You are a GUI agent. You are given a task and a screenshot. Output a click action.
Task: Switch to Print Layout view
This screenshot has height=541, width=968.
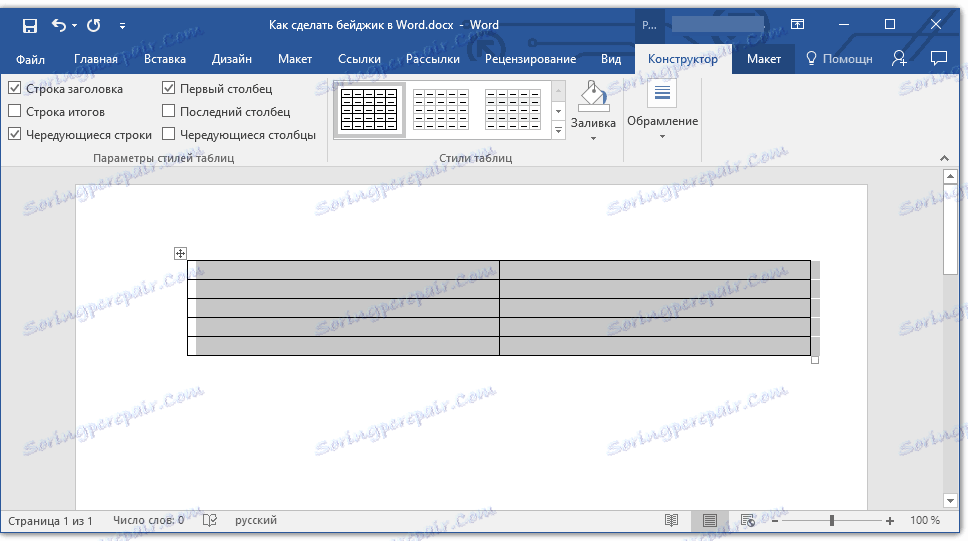pyautogui.click(x=710, y=521)
